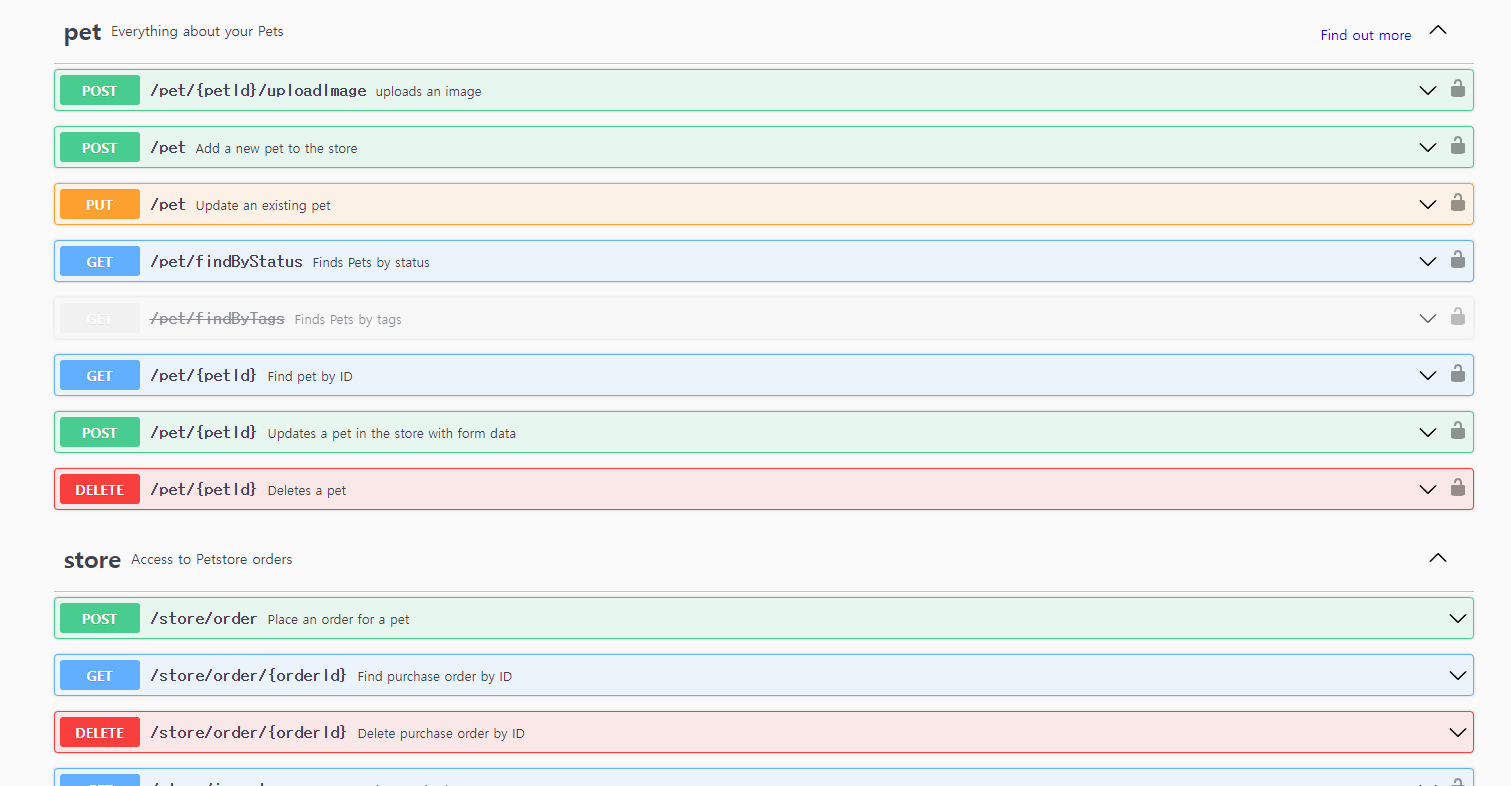Collapse the pet section
The height and width of the screenshot is (786, 1511).
coord(1437,30)
